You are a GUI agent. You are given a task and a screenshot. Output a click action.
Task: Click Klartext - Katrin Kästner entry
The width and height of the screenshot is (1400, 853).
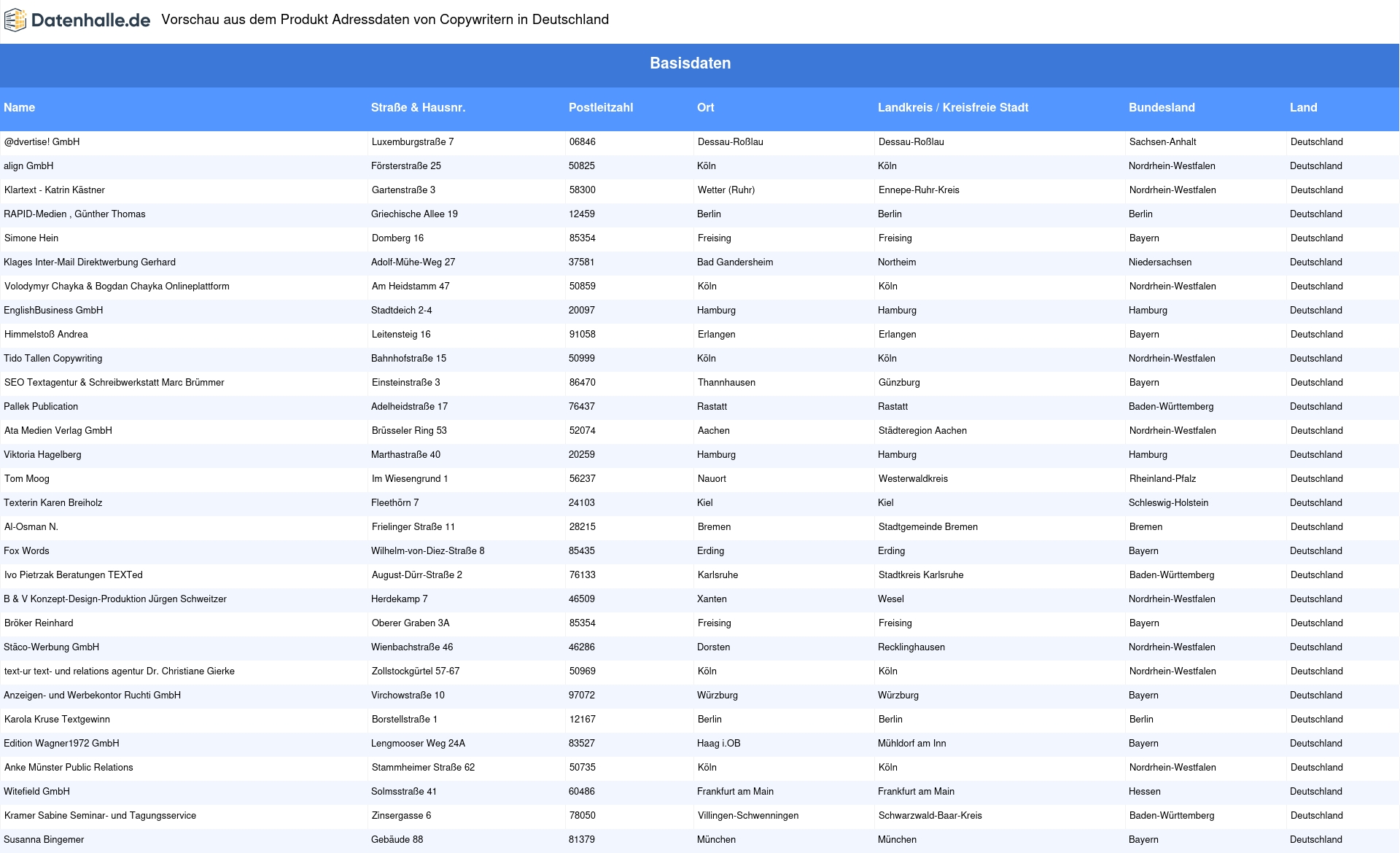pyautogui.click(x=55, y=190)
